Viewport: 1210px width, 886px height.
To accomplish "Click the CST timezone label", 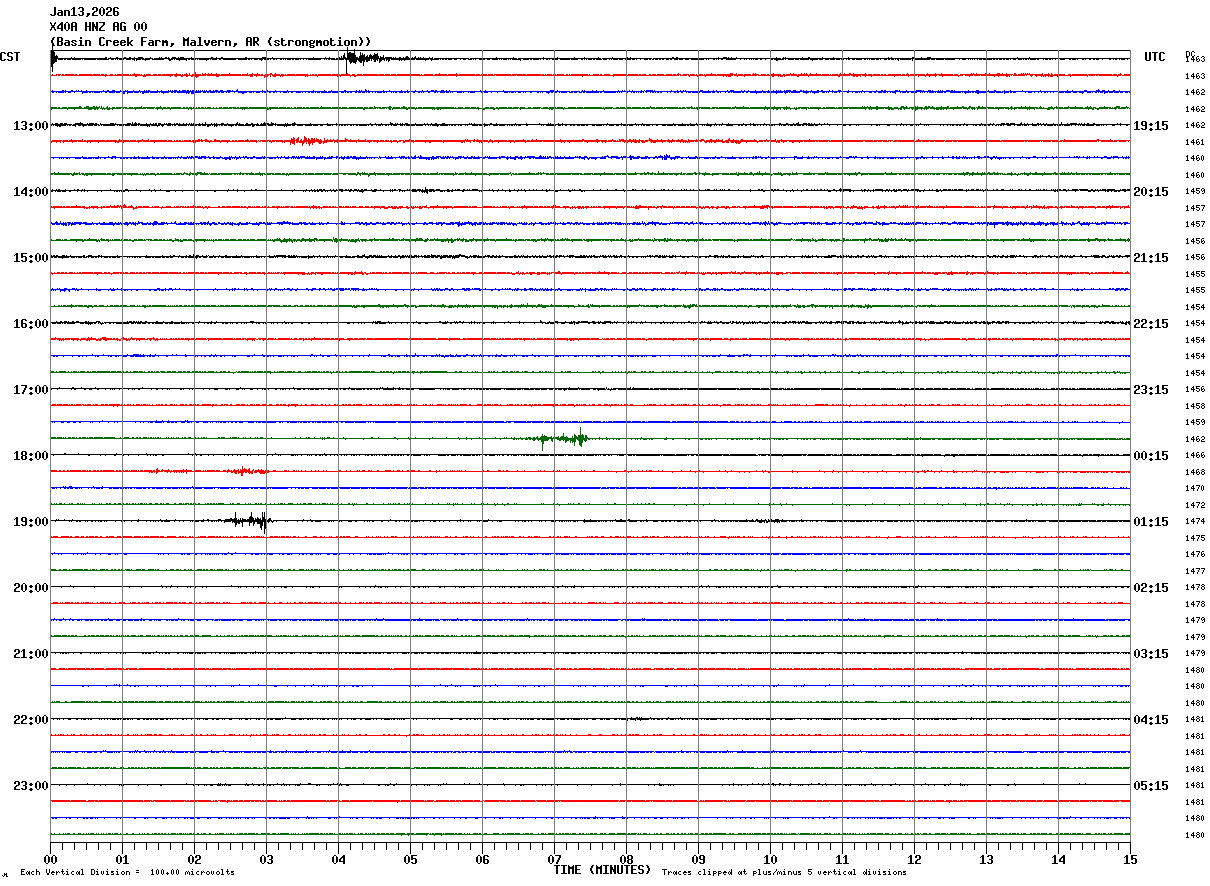I will pyautogui.click(x=10, y=57).
